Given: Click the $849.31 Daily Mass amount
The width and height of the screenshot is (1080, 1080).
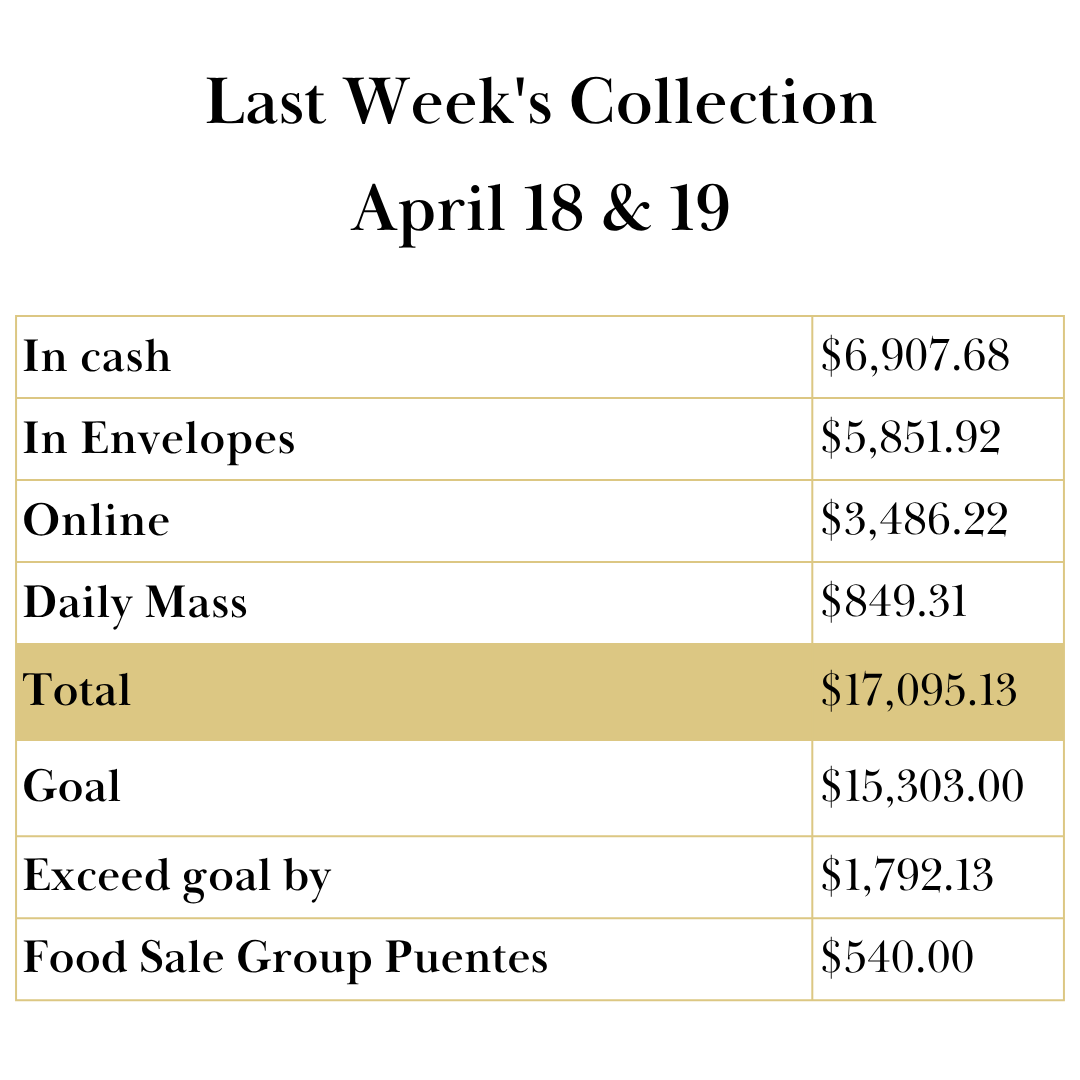Looking at the screenshot, I should click(893, 603).
